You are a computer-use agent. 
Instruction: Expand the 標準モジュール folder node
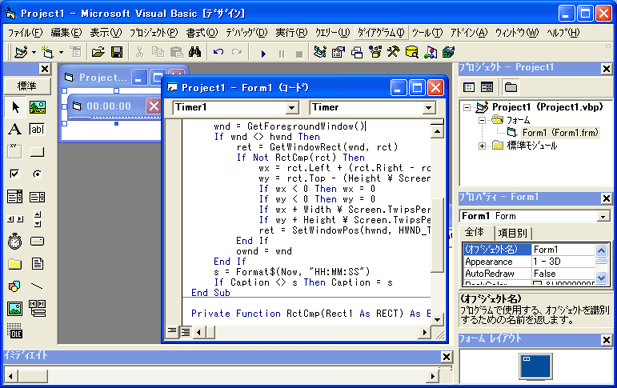click(482, 146)
